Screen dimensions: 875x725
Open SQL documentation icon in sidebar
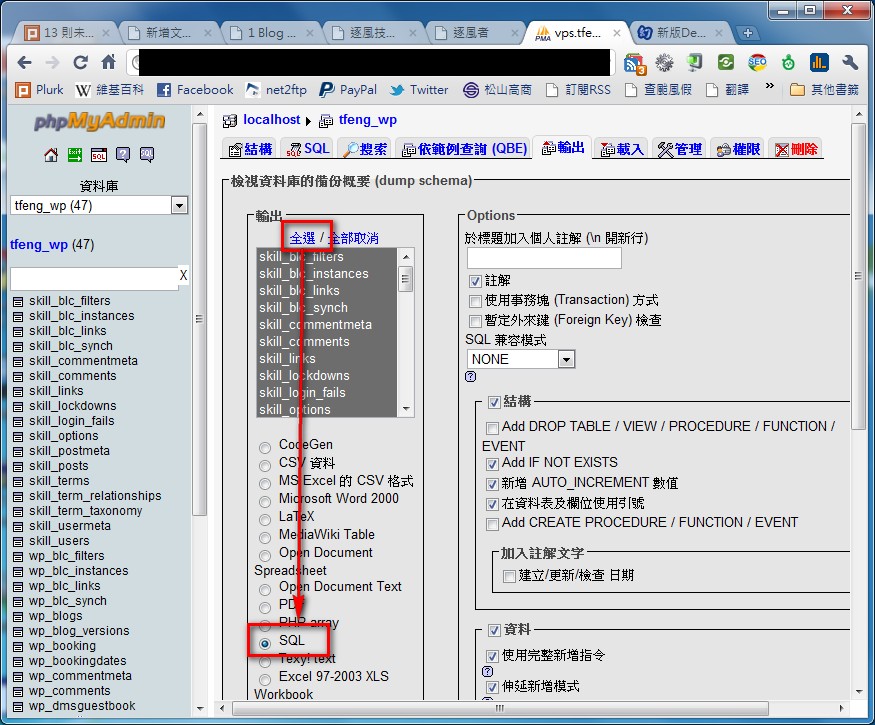click(x=147, y=155)
